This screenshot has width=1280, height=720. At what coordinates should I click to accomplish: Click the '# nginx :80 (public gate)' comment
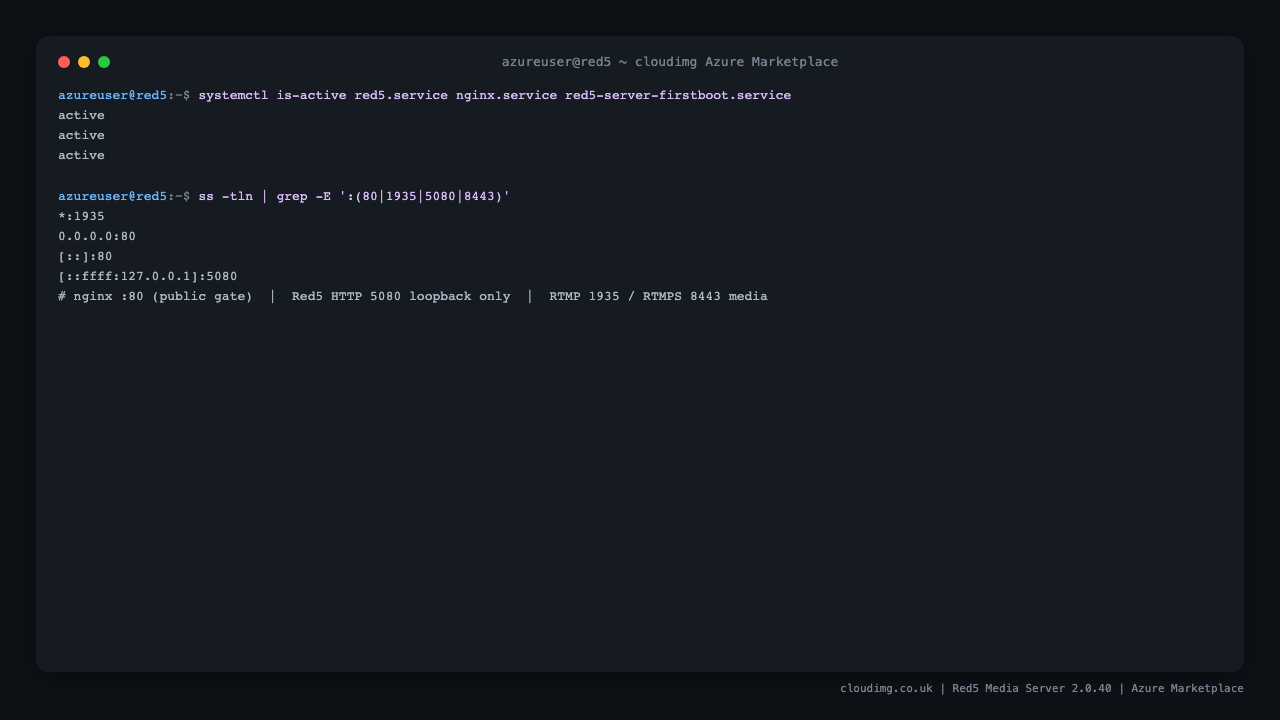(x=155, y=297)
